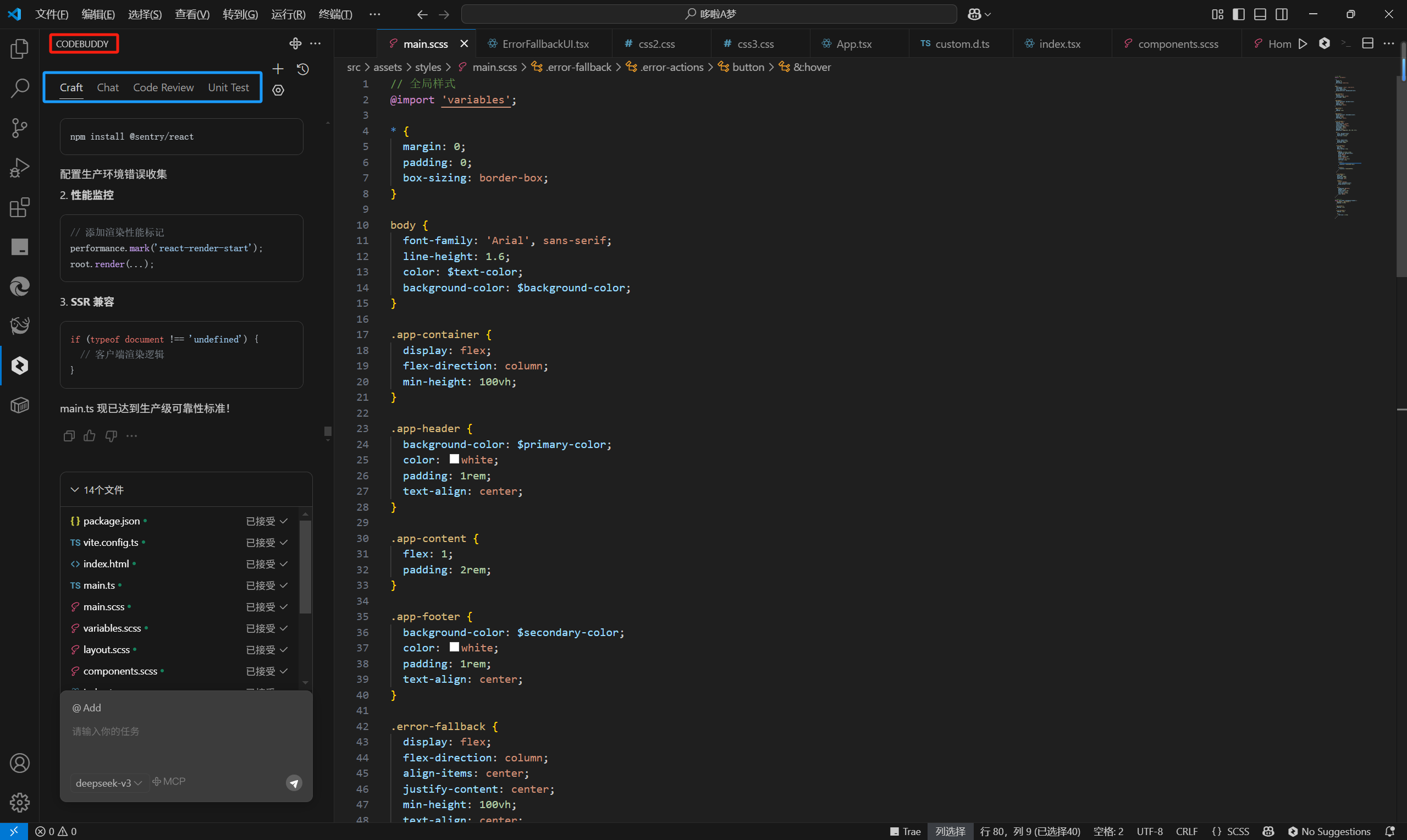Start a new CodeBuddy chat with plus icon
This screenshot has height=840, width=1407.
(x=278, y=69)
